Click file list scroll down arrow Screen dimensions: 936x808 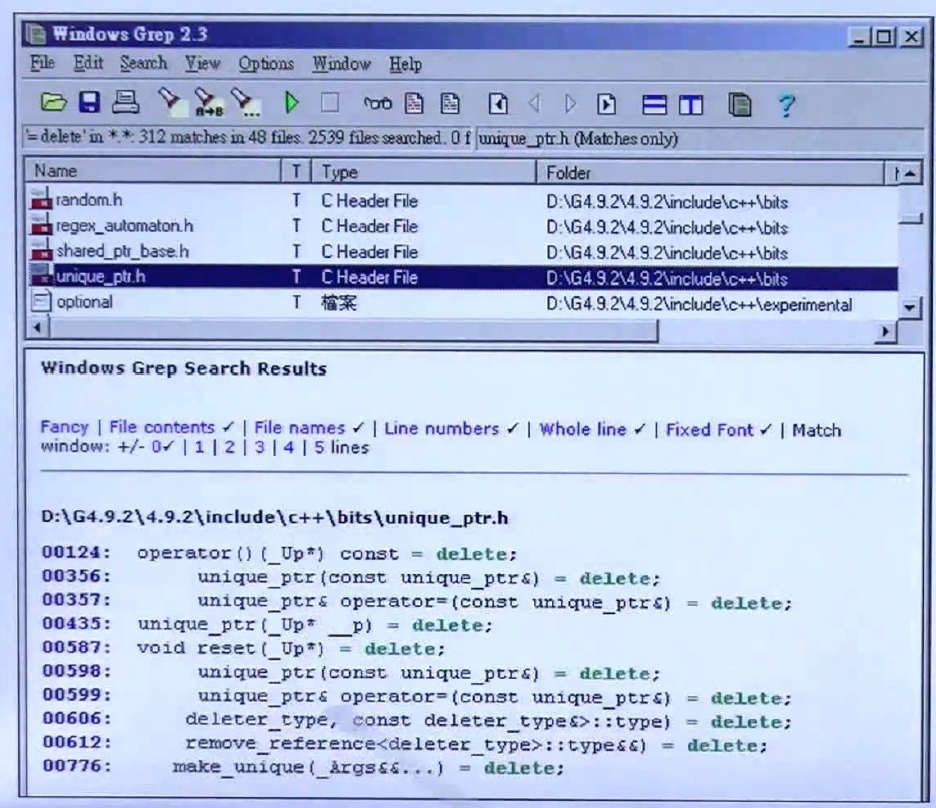[910, 307]
